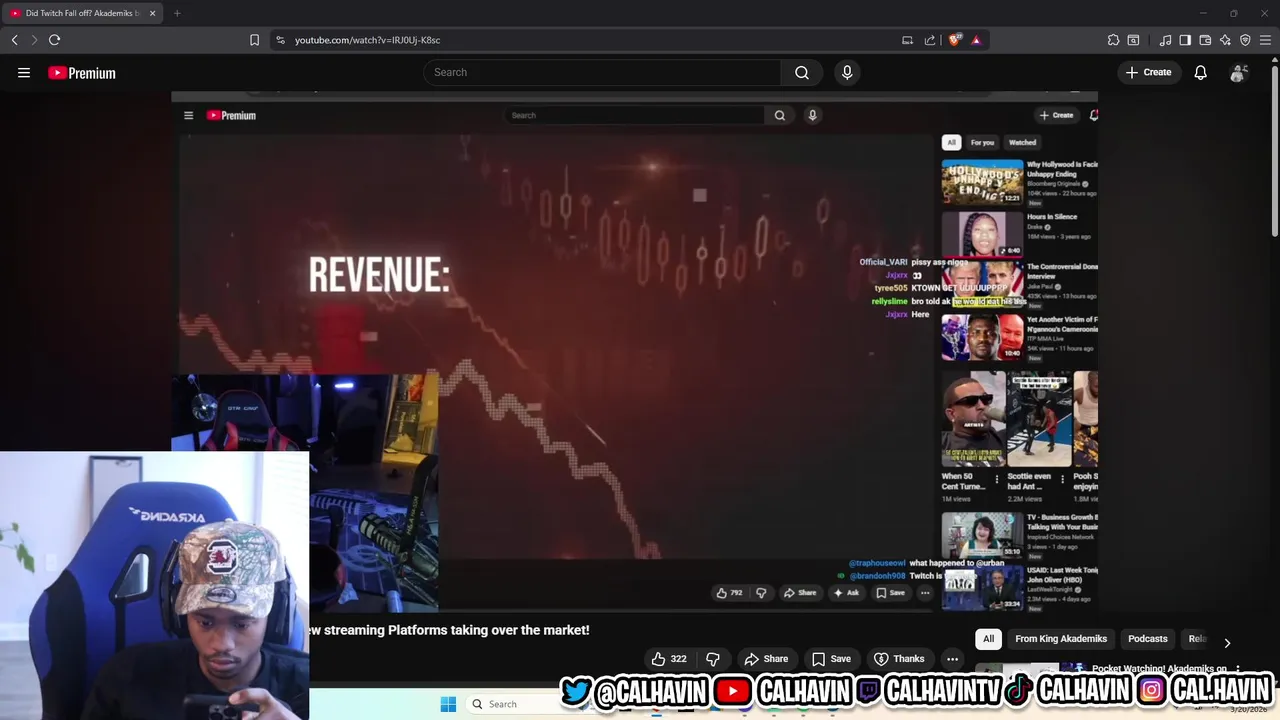Image resolution: width=1280 pixels, height=720 pixels.
Task: Open the YouTube notifications bell
Action: click(1200, 72)
